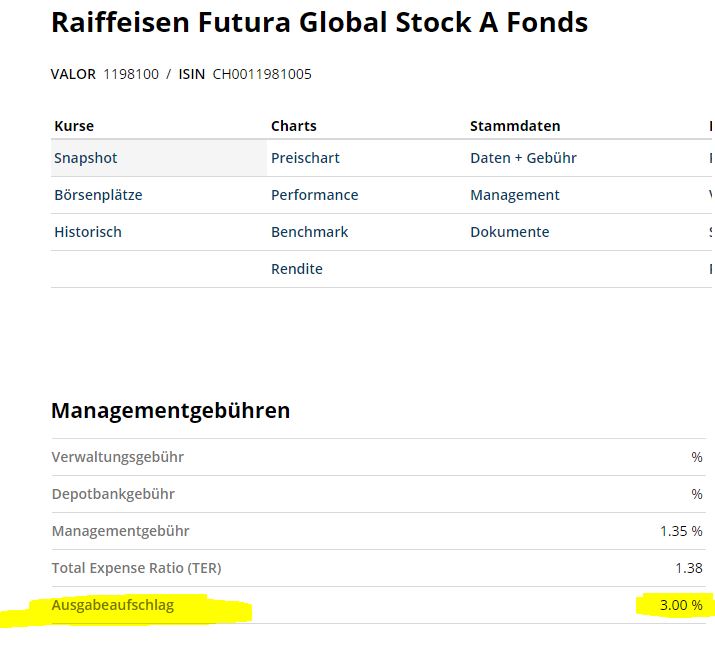The height and width of the screenshot is (661, 715).
Task: Click the Managementgebühr 1.35 % value
Action: pos(681,531)
